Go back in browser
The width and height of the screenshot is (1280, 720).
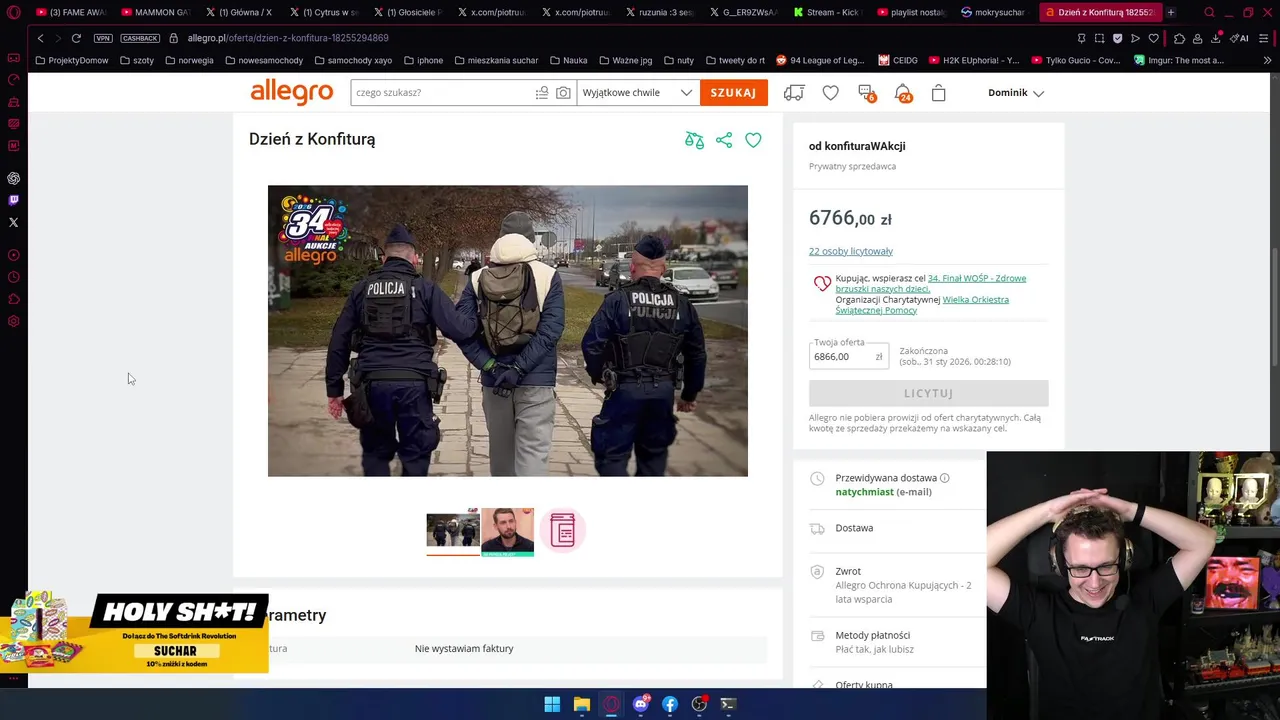point(40,38)
